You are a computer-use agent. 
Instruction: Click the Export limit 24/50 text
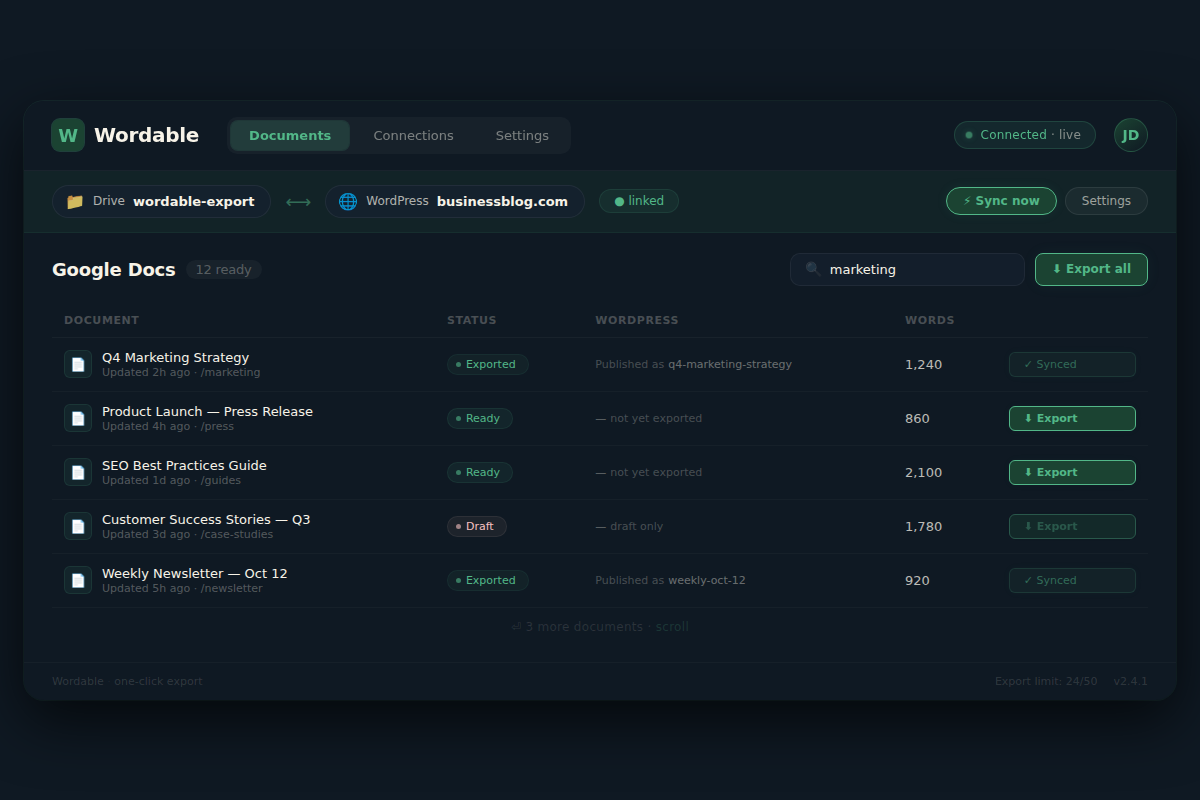(x=1046, y=681)
